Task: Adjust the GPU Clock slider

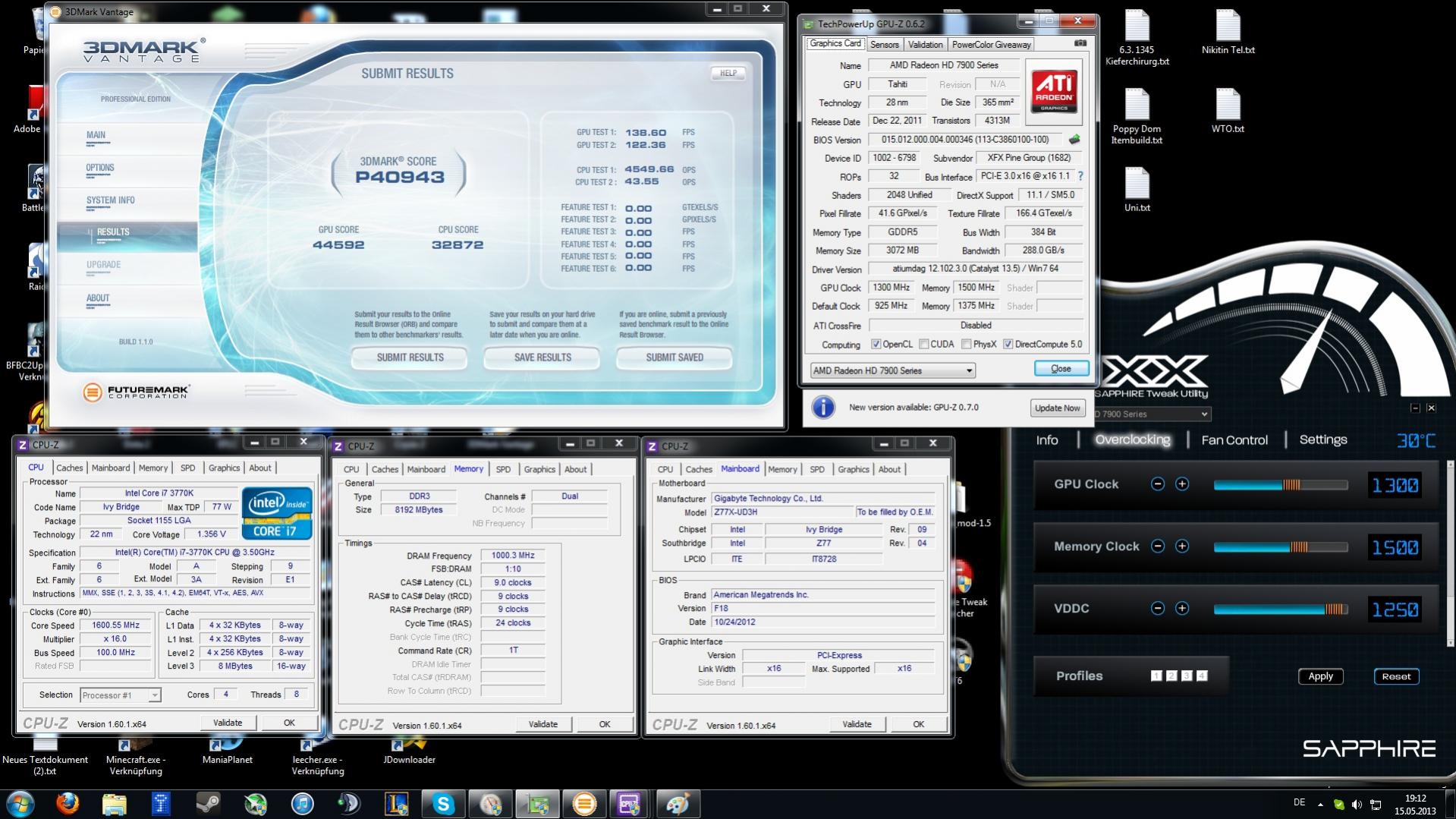Action: point(1281,484)
